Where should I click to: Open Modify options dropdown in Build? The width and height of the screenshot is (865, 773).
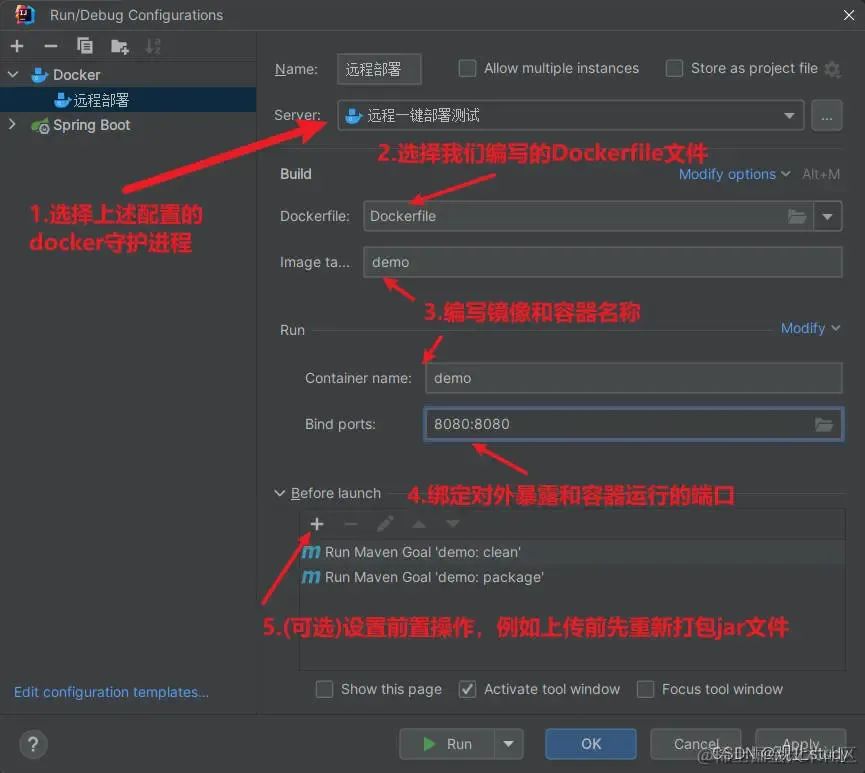(x=734, y=174)
